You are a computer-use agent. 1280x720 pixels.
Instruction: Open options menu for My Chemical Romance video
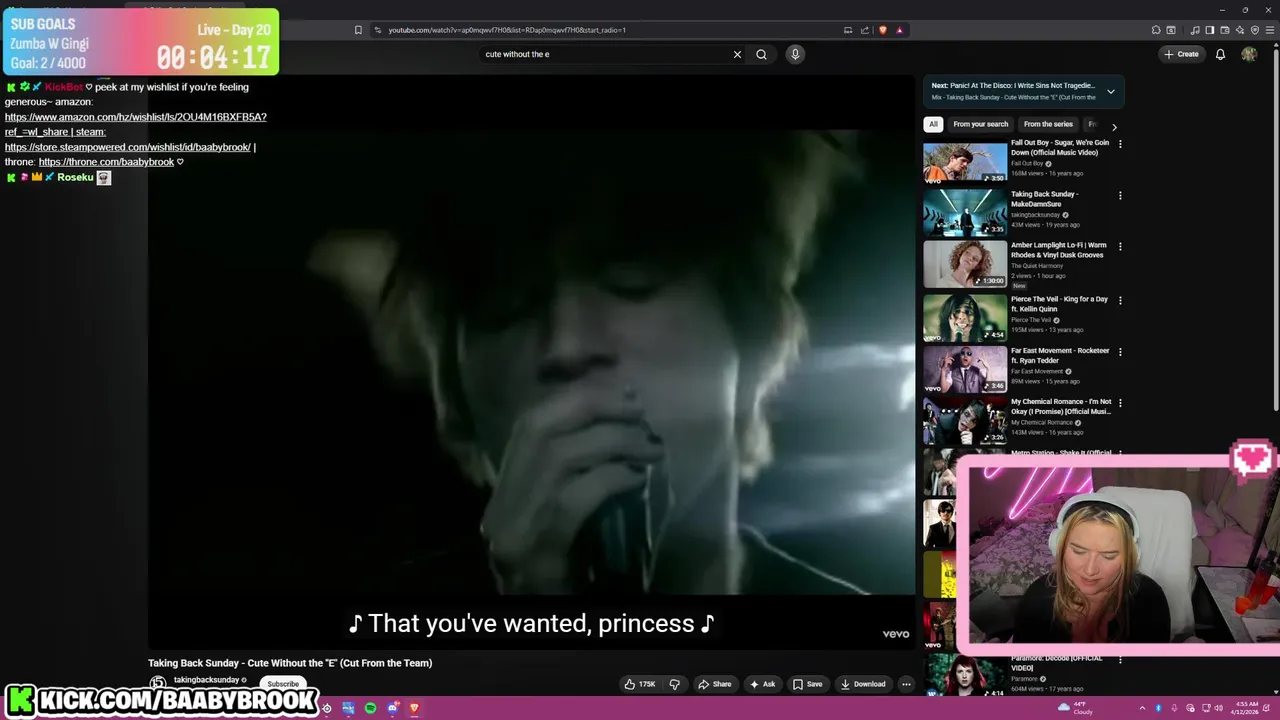(1120, 402)
